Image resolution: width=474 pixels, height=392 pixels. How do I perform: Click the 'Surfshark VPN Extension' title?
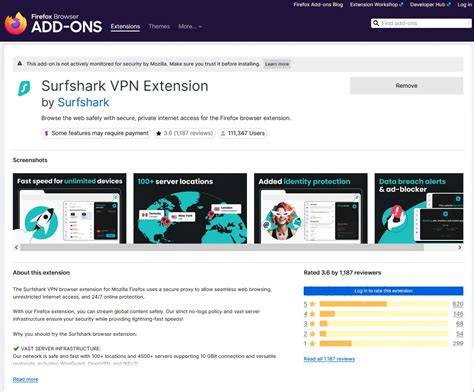coord(125,86)
